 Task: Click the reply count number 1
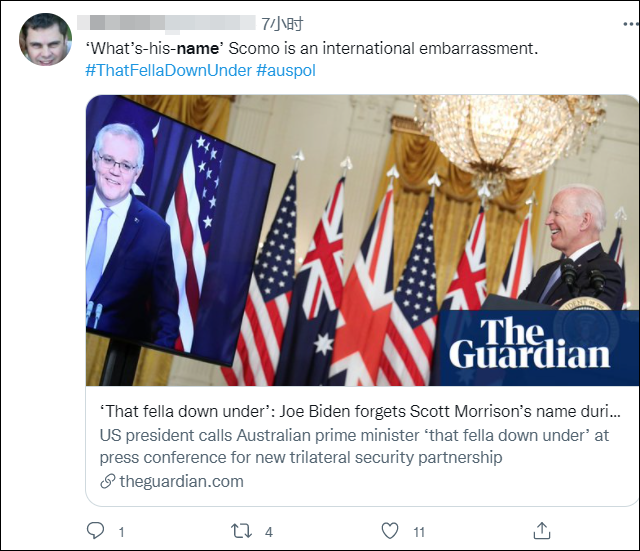(x=121, y=532)
